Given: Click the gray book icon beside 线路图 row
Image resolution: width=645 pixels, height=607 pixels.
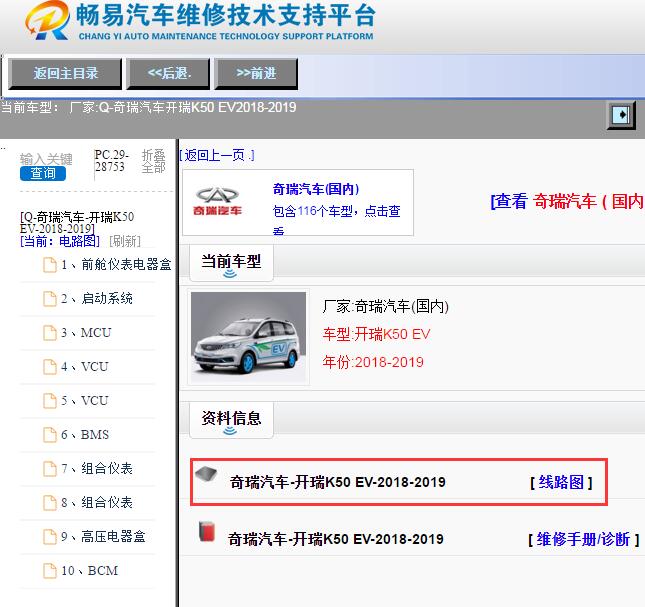Looking at the screenshot, I should pos(206,474).
